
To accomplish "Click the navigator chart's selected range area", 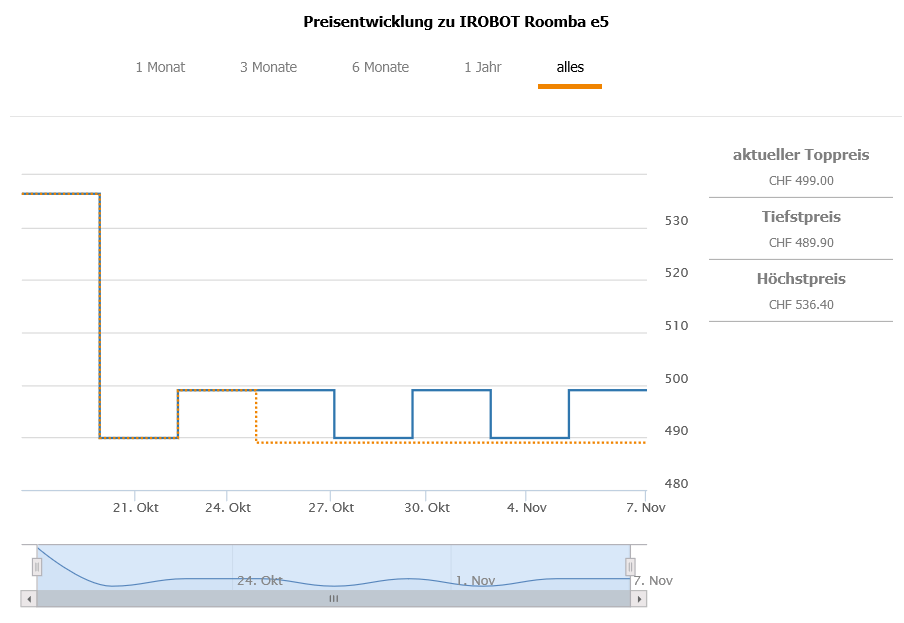I will [x=334, y=560].
